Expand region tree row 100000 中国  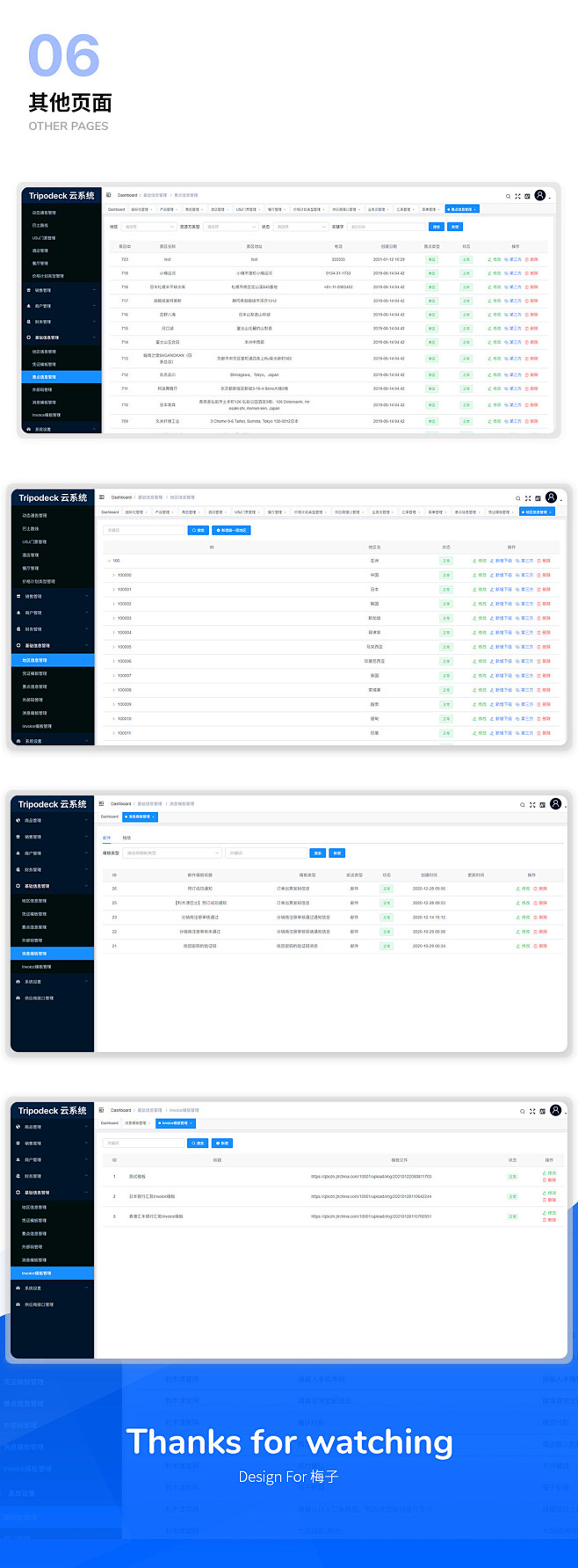pos(114,575)
